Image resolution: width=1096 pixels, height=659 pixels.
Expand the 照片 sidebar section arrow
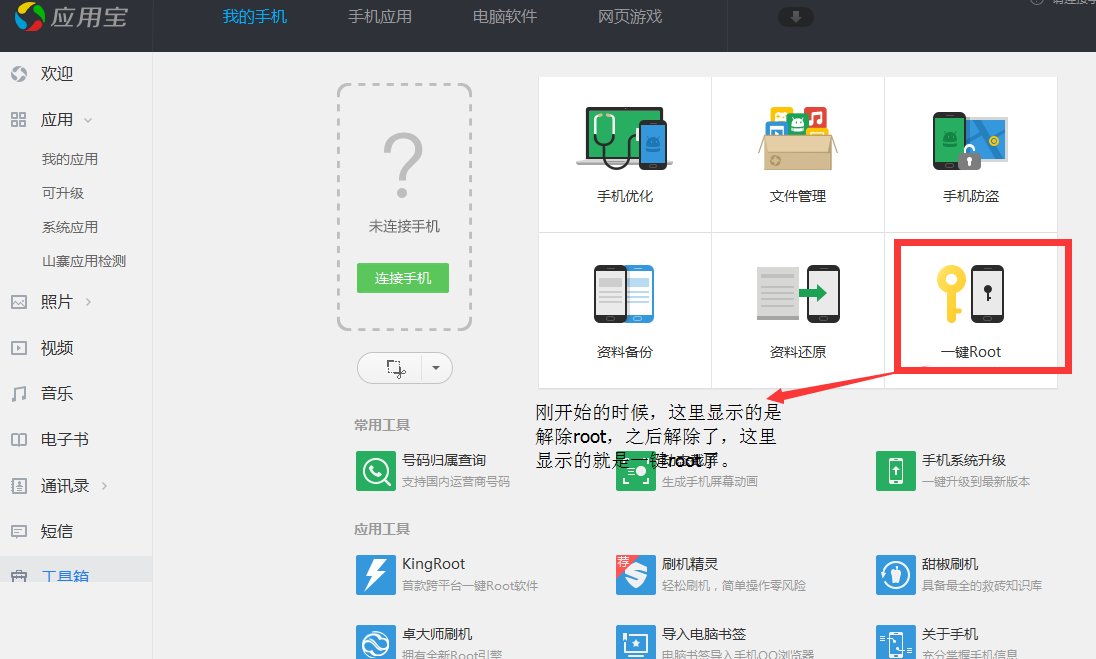88,302
